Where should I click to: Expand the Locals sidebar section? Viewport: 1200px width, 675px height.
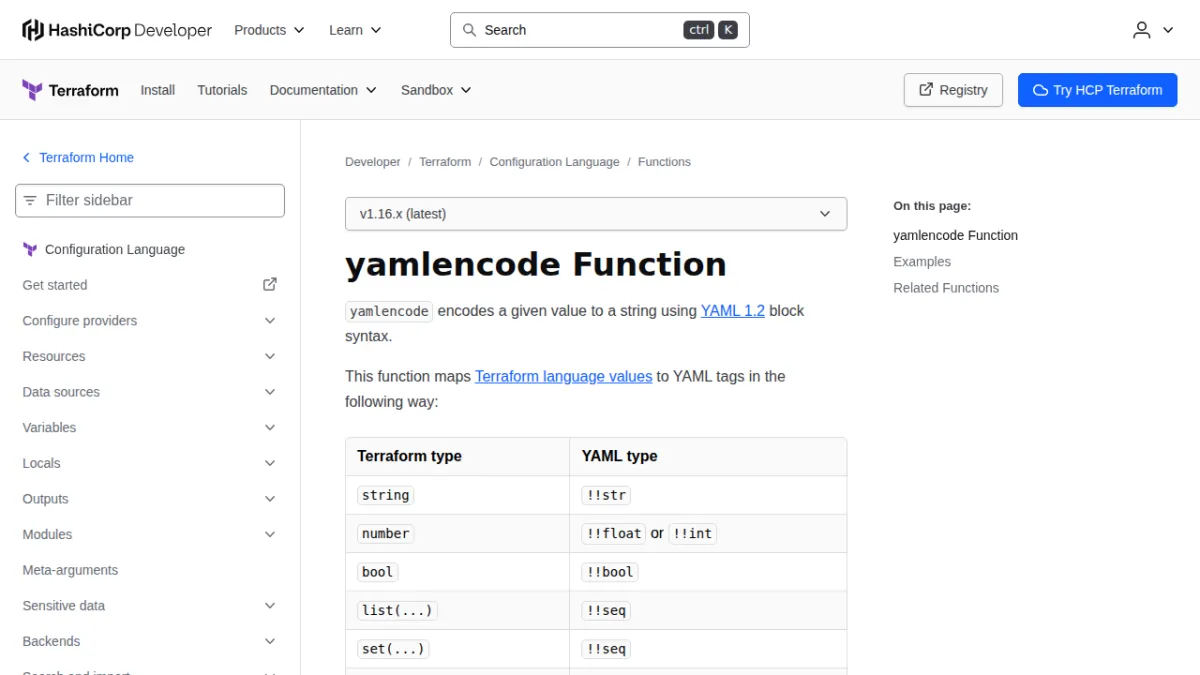tap(150, 464)
